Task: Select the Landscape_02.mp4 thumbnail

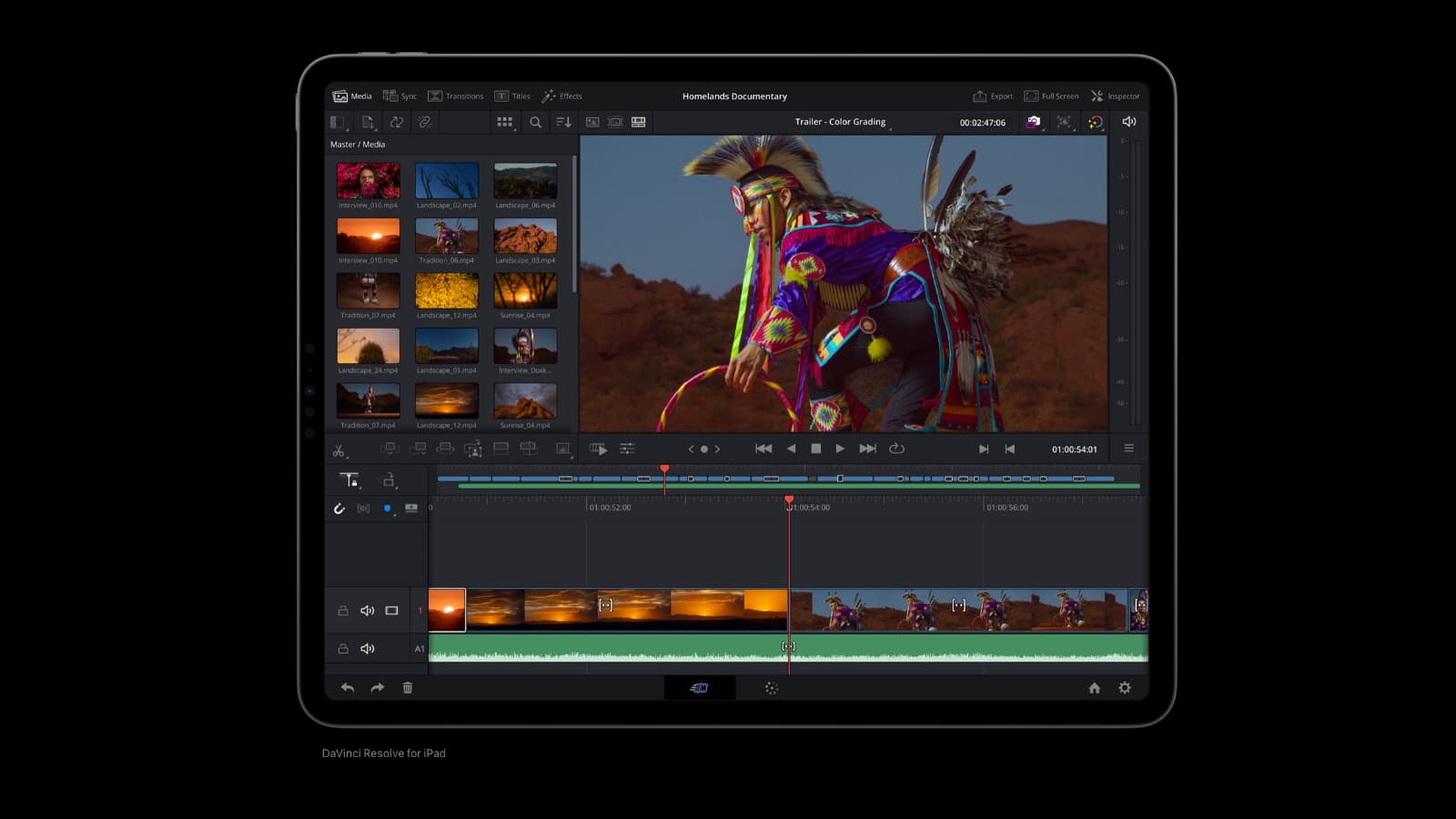Action: 447,182
